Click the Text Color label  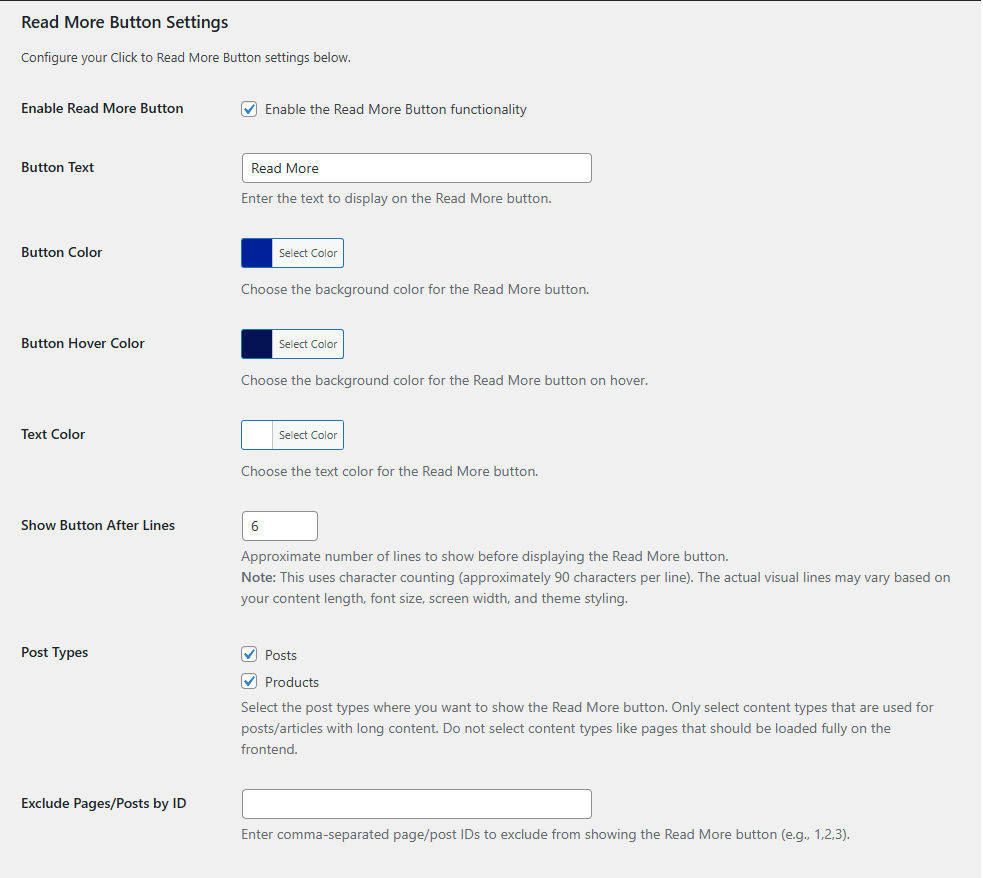[x=52, y=434]
